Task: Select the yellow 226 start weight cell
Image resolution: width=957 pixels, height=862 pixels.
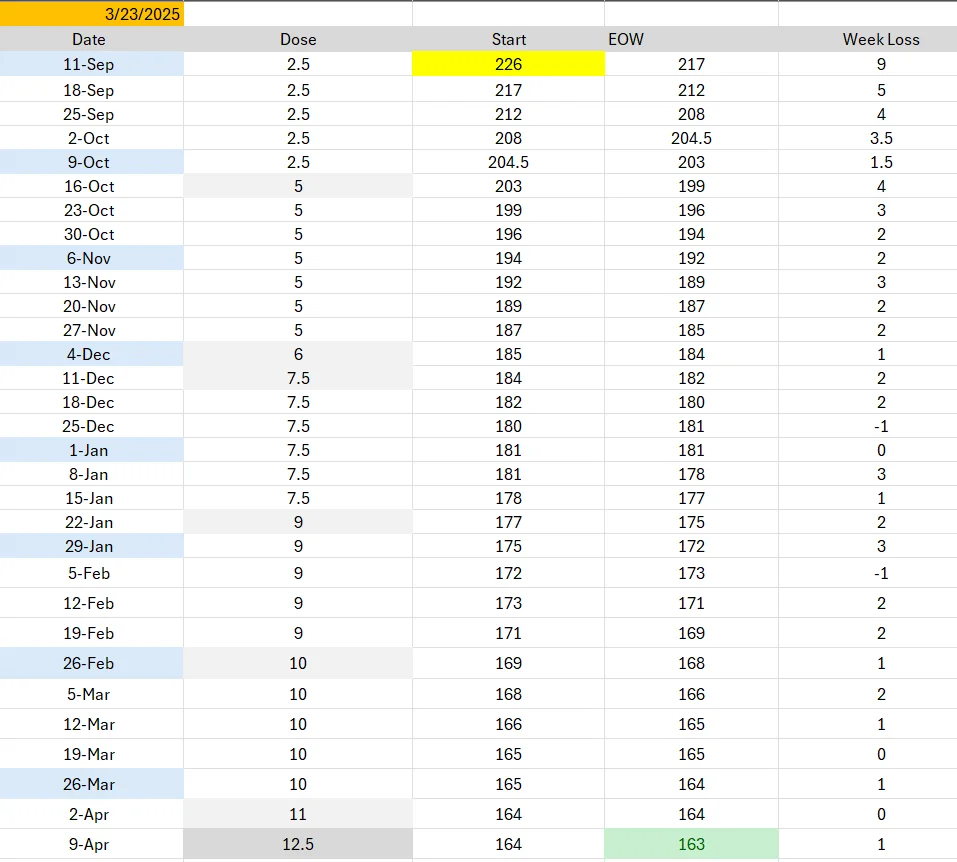Action: [x=508, y=64]
